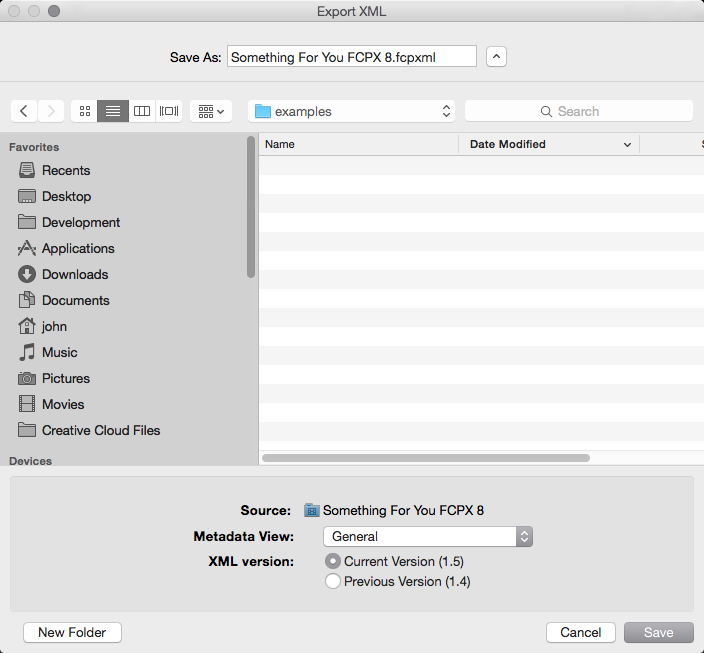Switch to icon view
Viewport: 704px width, 653px height.
(84, 111)
